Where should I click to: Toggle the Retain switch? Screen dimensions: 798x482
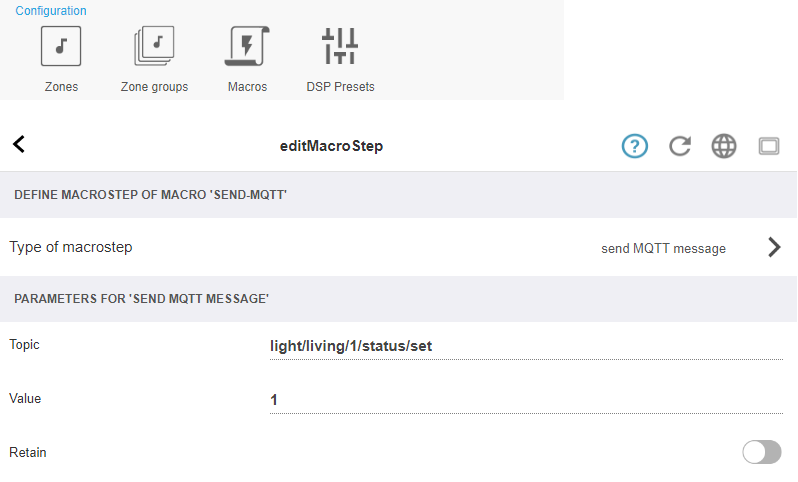point(761,452)
